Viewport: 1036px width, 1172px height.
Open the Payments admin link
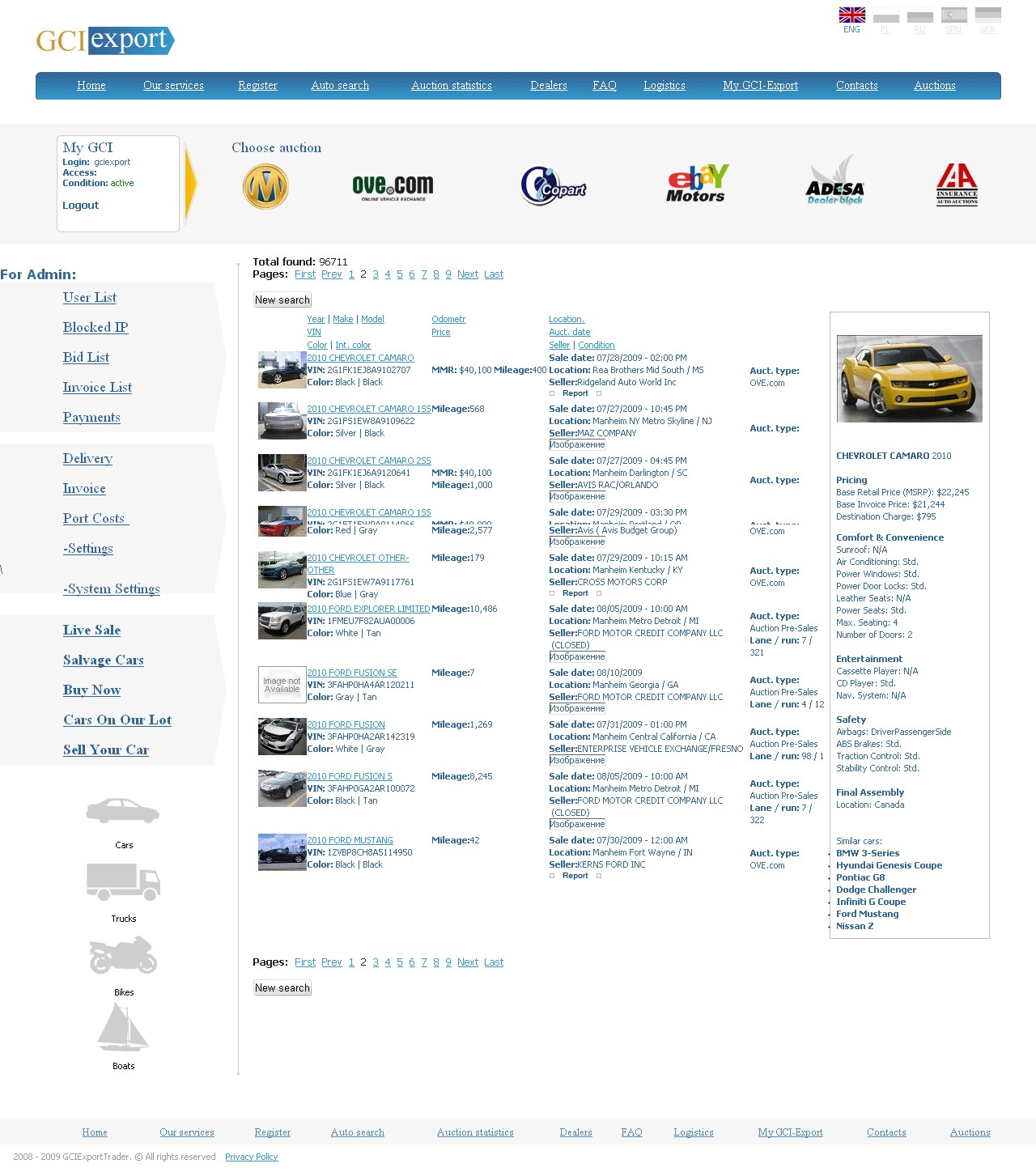[x=91, y=417]
